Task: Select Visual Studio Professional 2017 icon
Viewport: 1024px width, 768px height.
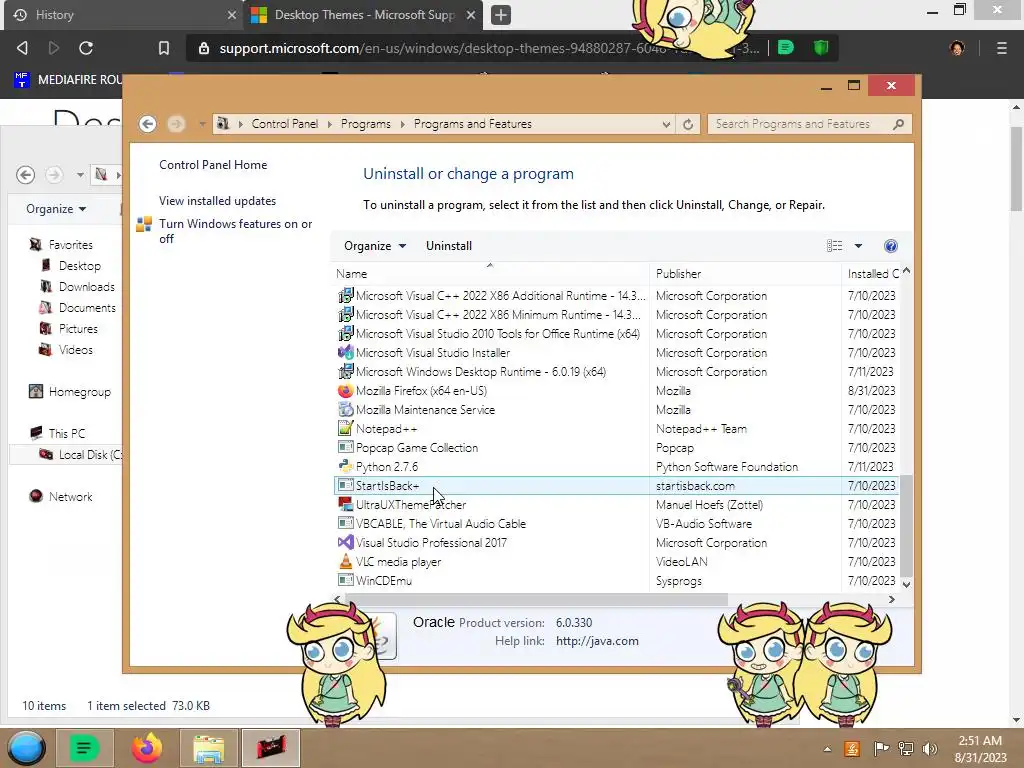Action: pyautogui.click(x=345, y=543)
